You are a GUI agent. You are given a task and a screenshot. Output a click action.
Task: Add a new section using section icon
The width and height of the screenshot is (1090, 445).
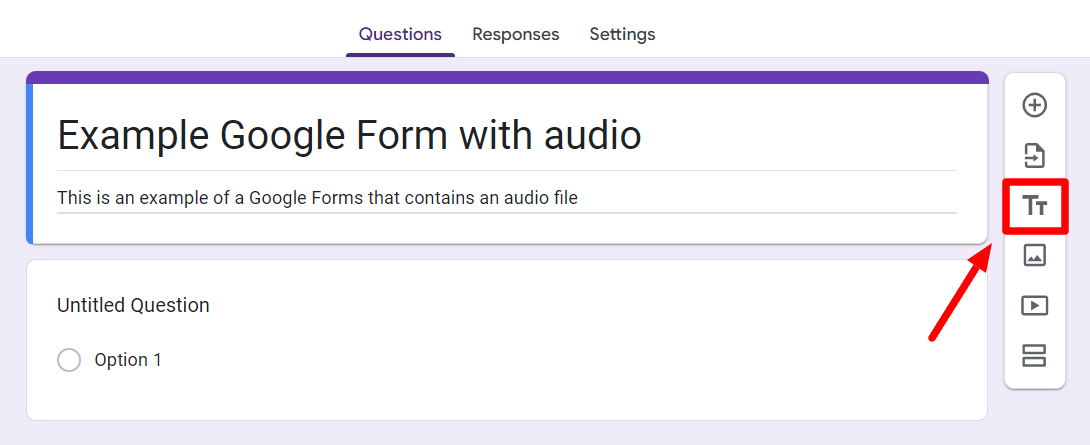1034,355
